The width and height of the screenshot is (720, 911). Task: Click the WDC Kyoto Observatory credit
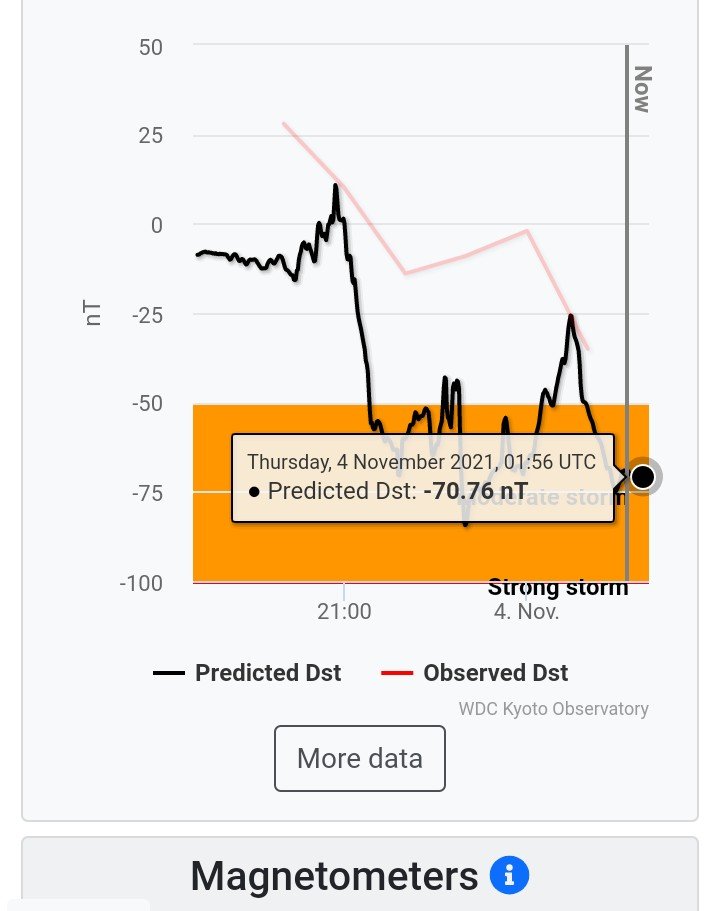pos(553,709)
